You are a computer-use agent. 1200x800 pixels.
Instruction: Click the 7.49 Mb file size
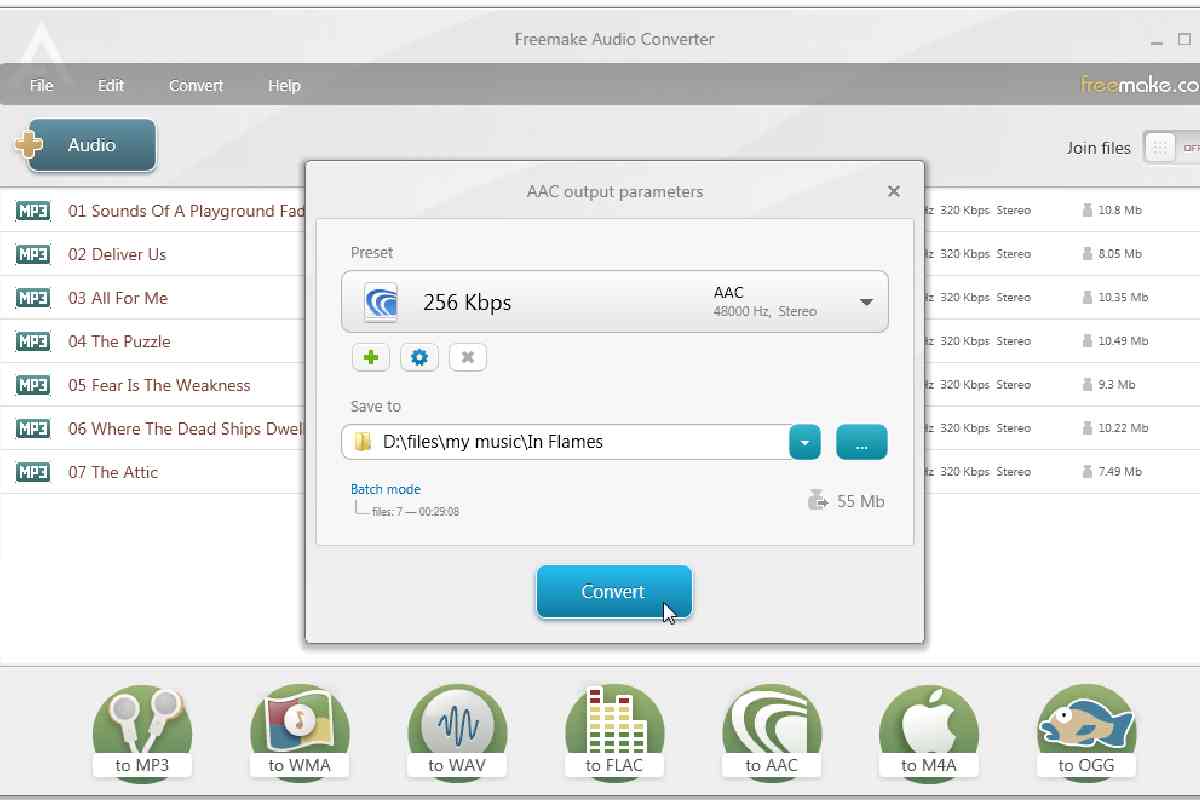tap(1120, 472)
